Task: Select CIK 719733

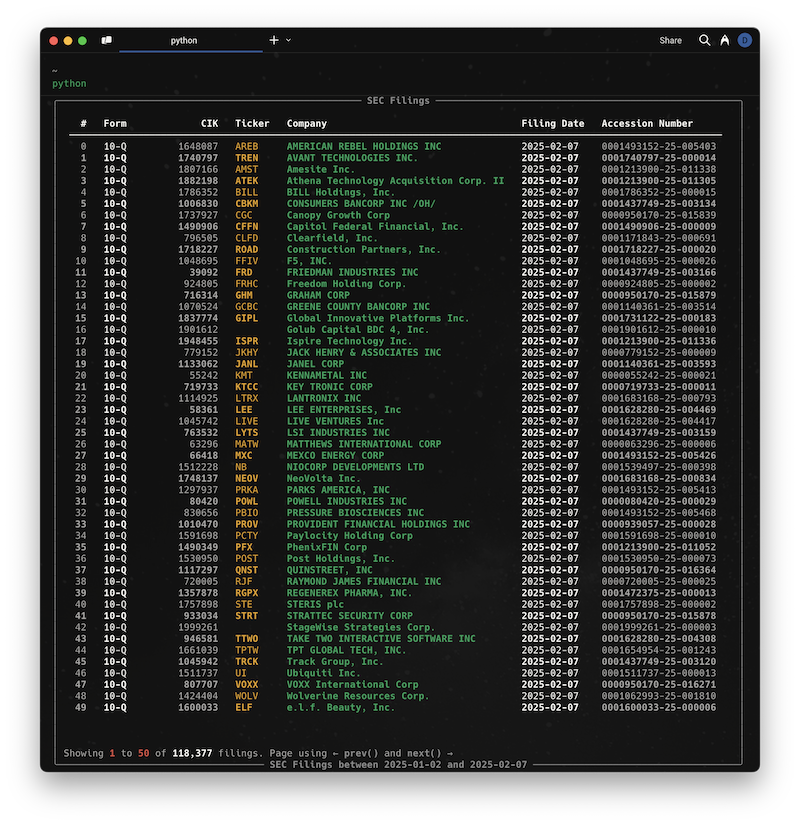Action: pyautogui.click(x=201, y=387)
